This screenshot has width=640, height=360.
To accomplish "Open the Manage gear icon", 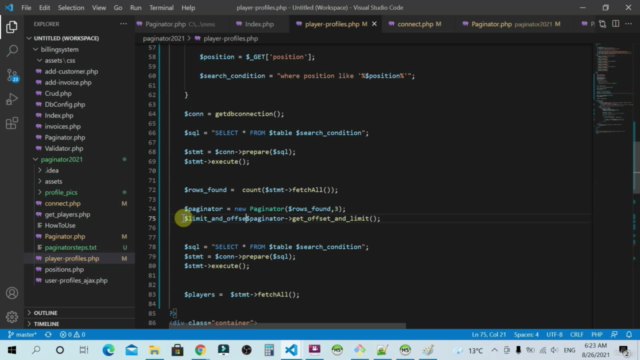I will pyautogui.click(x=12, y=316).
